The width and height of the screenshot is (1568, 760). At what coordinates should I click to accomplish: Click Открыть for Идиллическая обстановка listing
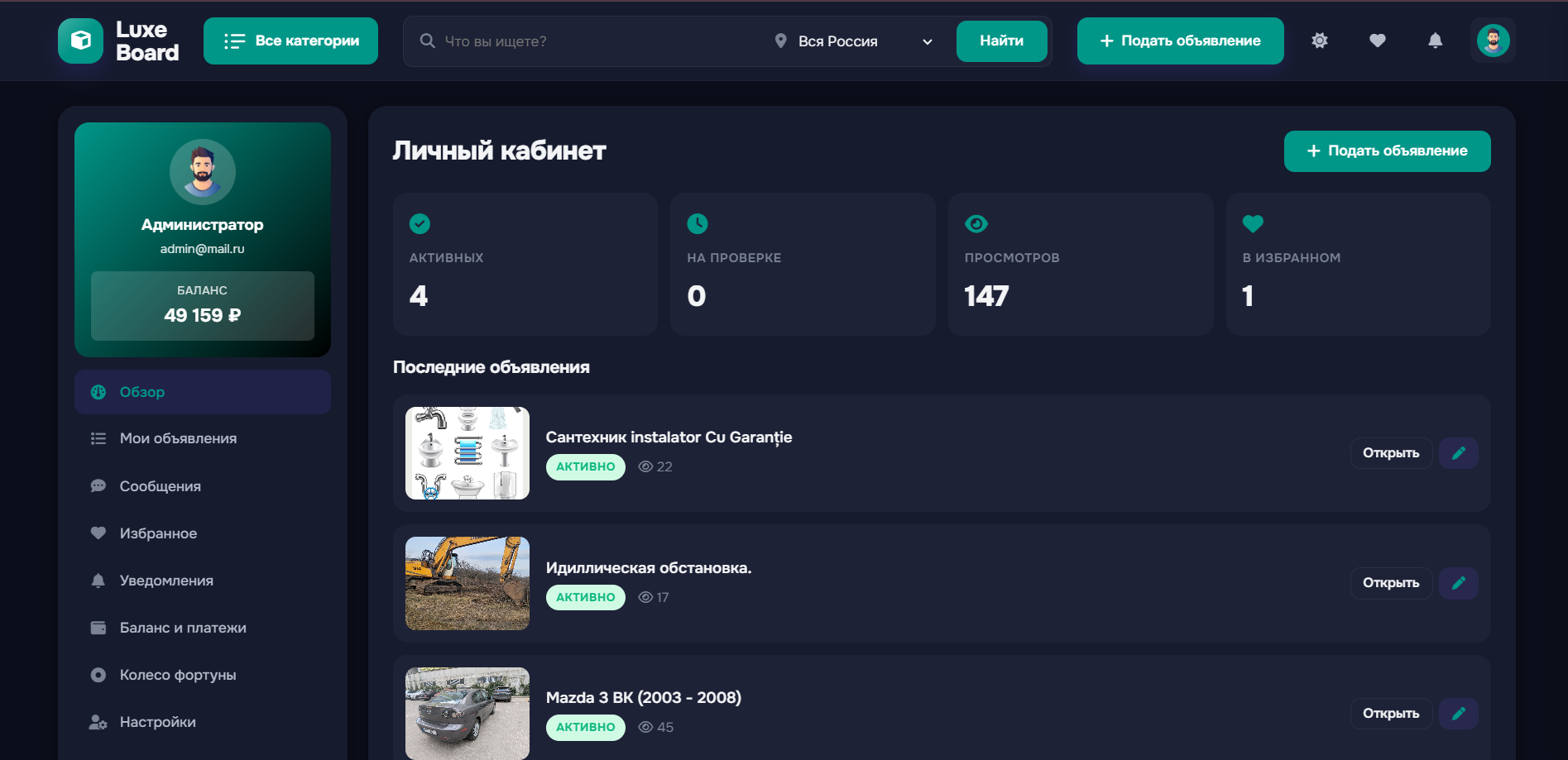[x=1391, y=583]
